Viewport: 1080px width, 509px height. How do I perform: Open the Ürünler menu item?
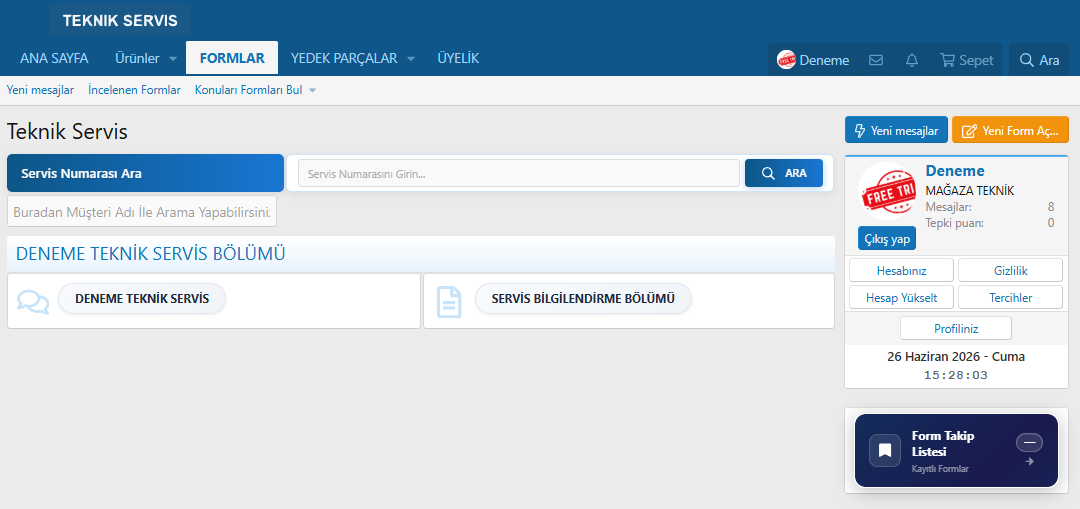tap(137, 59)
